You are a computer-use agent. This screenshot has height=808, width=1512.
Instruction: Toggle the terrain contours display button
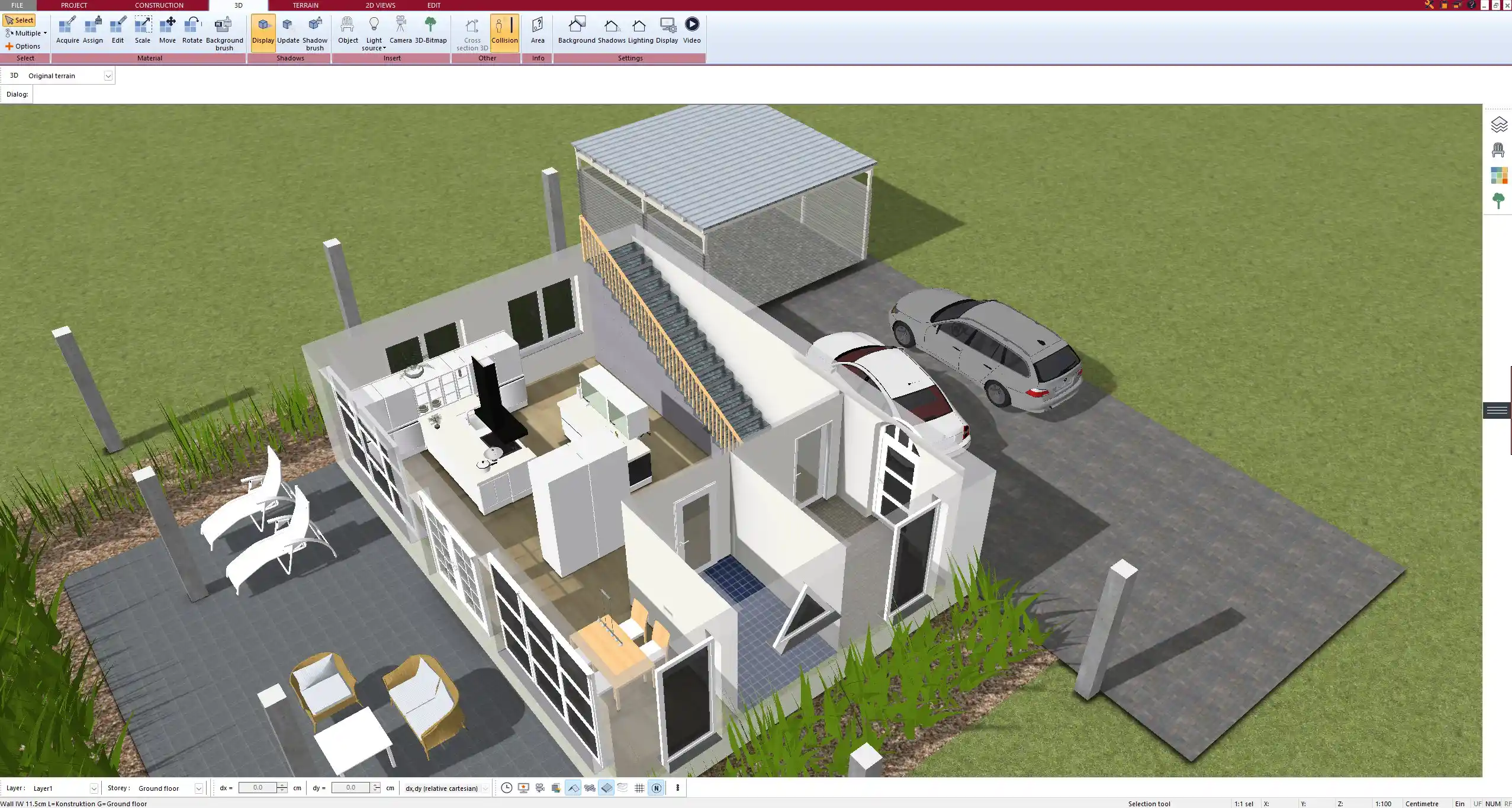(623, 788)
